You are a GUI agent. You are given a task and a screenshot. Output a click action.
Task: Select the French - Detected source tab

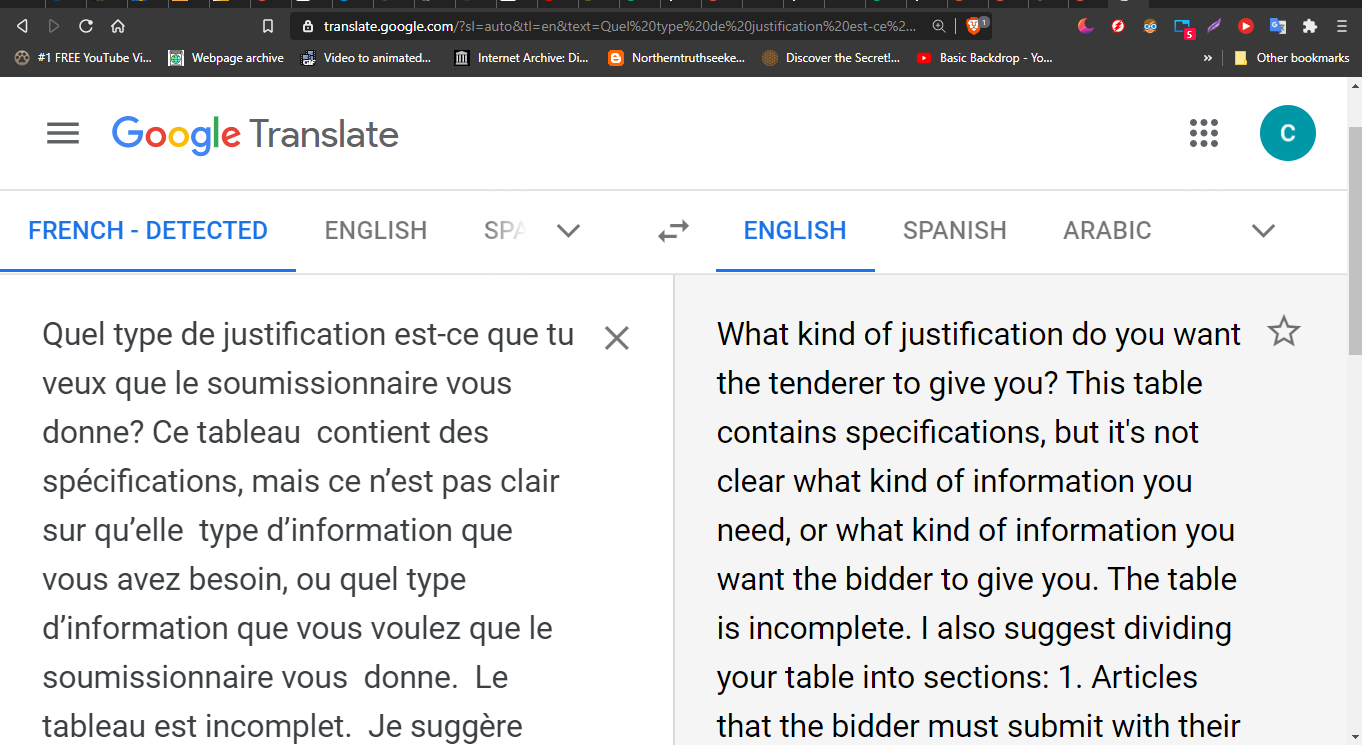tap(148, 231)
